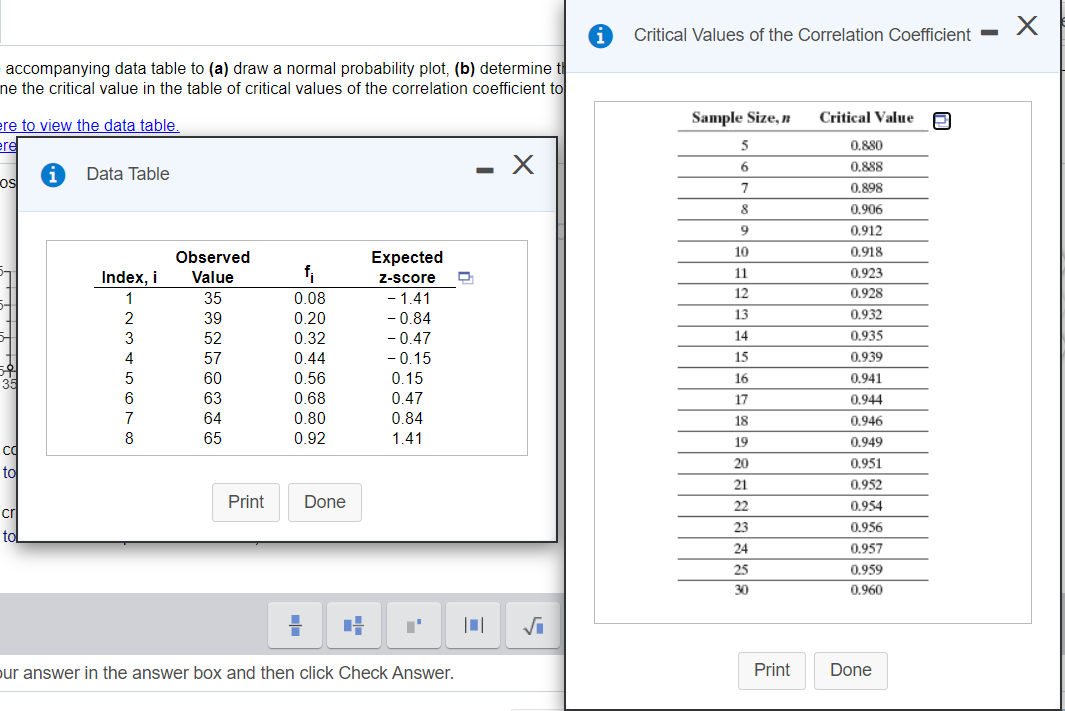
Task: Collapse the Data Table dialog with minimize dash
Action: [x=484, y=169]
